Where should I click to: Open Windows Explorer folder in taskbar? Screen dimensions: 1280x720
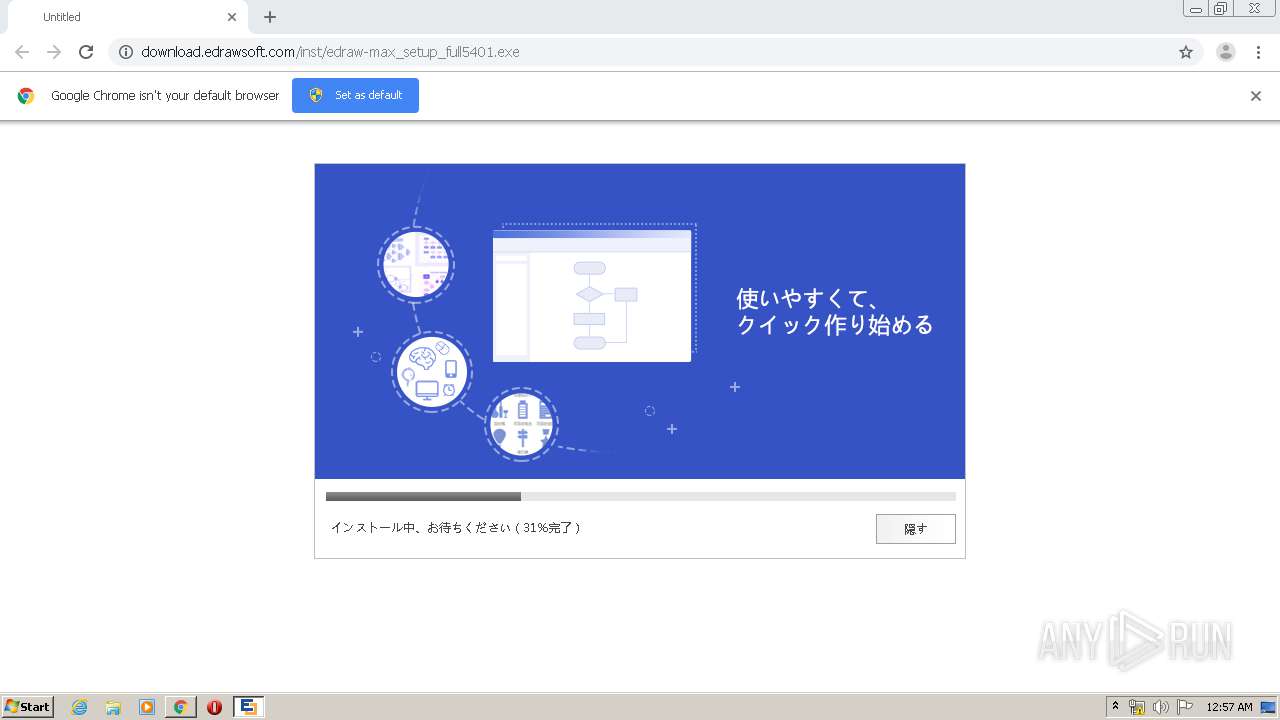[113, 707]
